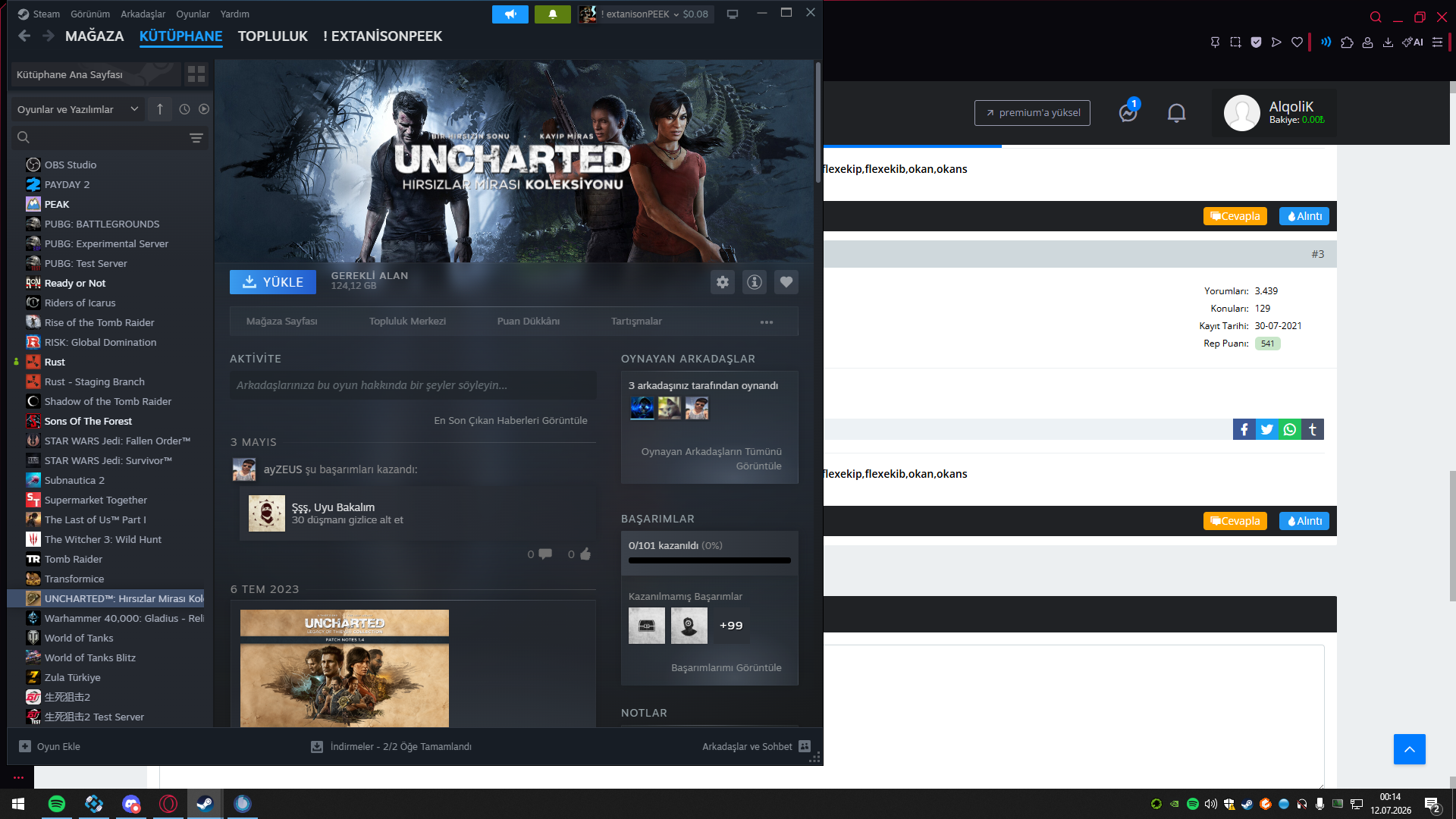Viewport: 1456px width, 819px height.
Task: Toggle ready-to-play filter icon
Action: point(204,109)
